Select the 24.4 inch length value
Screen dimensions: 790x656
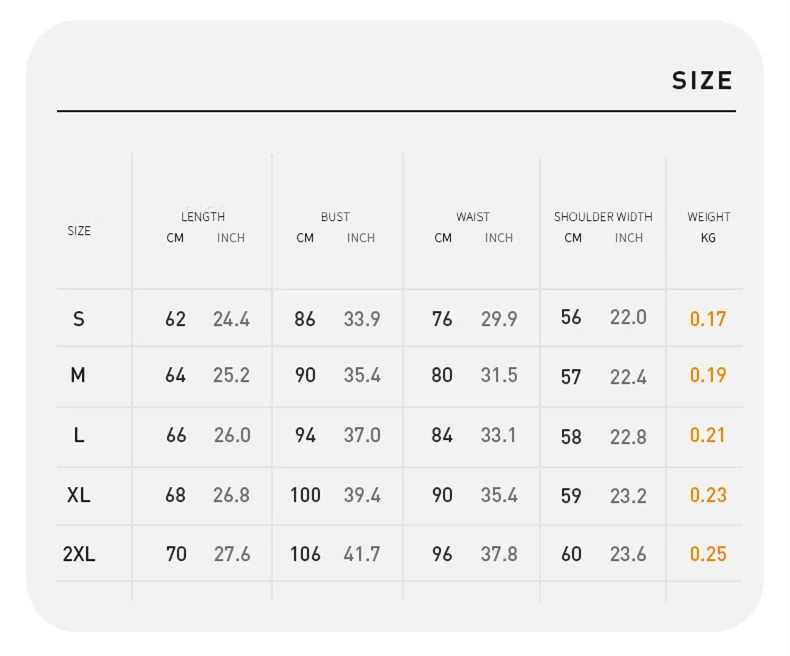[x=231, y=319]
